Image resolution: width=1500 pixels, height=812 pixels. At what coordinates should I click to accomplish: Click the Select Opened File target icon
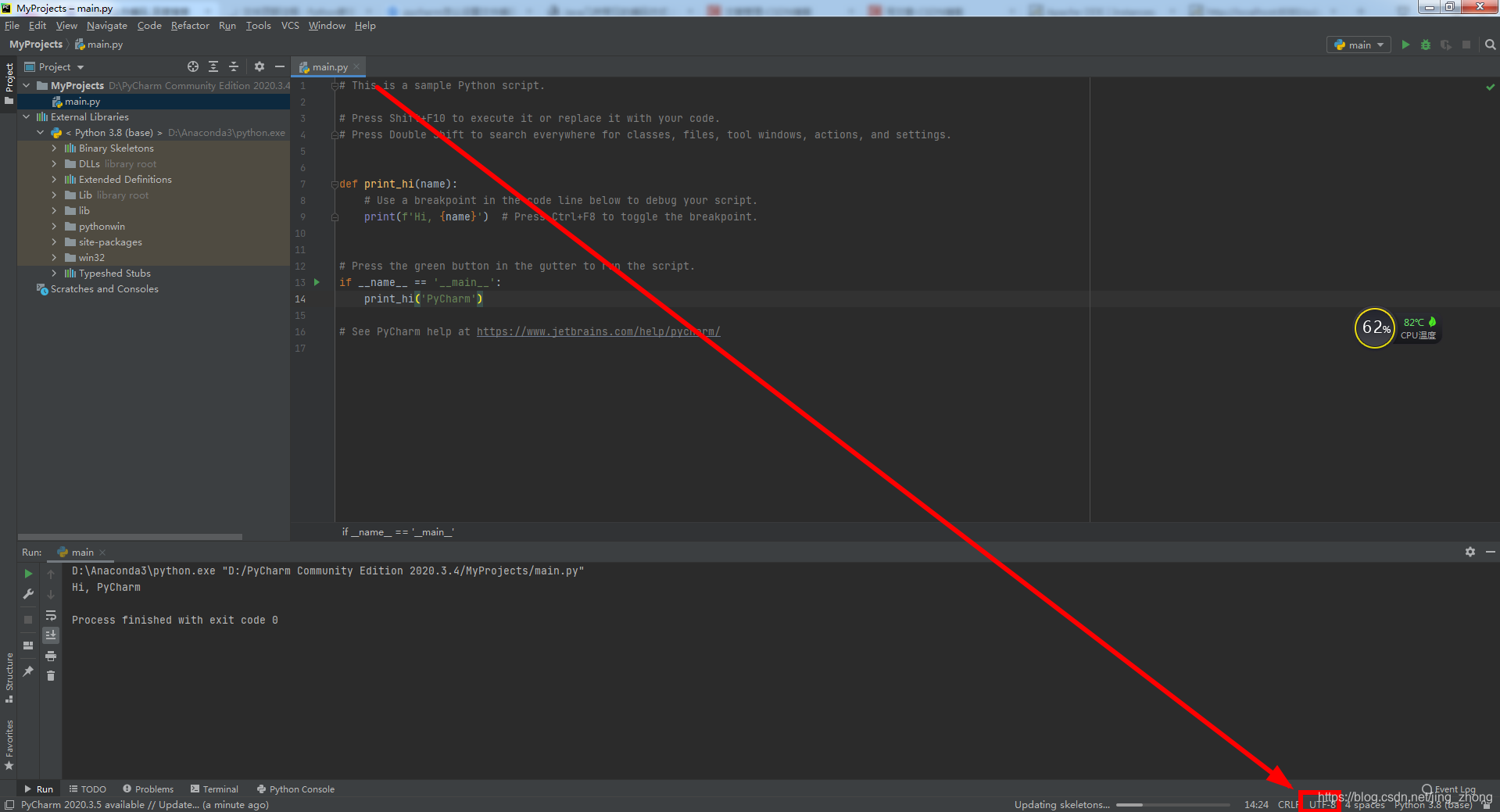coord(193,67)
